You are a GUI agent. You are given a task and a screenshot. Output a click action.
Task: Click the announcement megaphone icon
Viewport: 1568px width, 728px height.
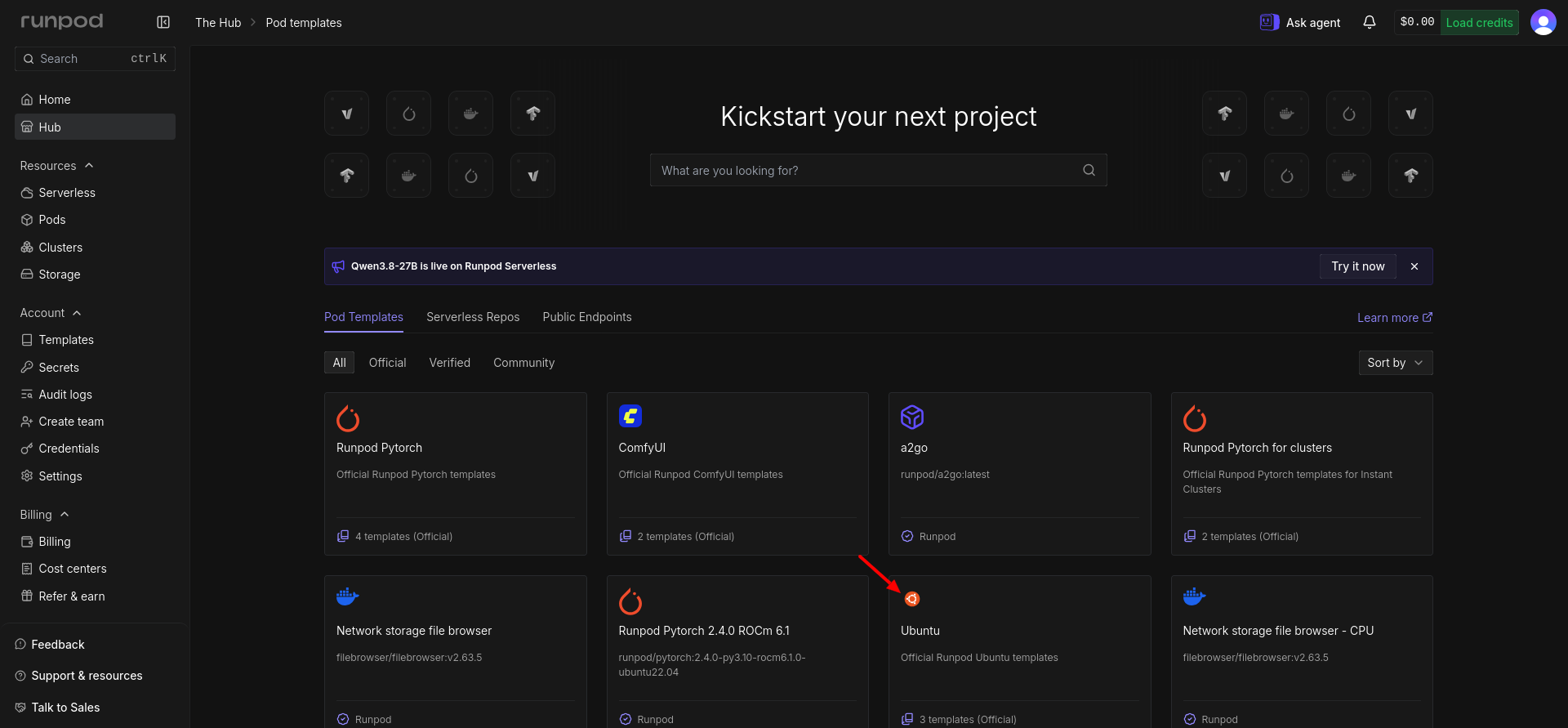pyautogui.click(x=338, y=266)
